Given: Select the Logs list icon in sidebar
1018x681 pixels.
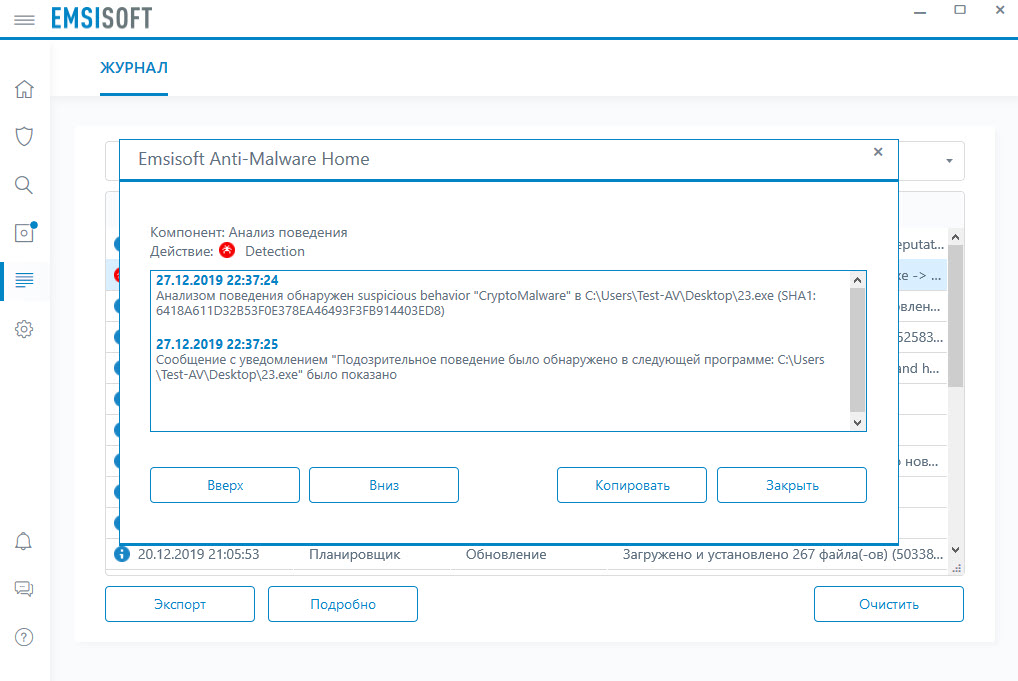Looking at the screenshot, I should [x=24, y=280].
